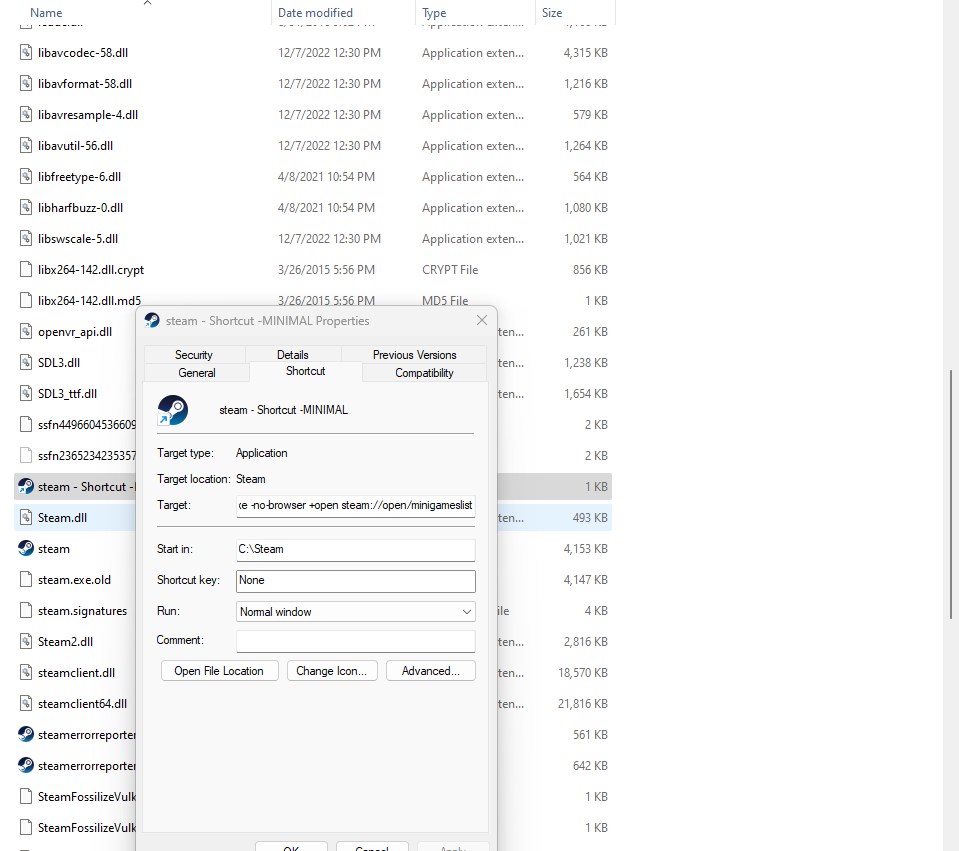Click the 4/8/2021 date of libharfbuzz-0.dll

click(x=326, y=208)
